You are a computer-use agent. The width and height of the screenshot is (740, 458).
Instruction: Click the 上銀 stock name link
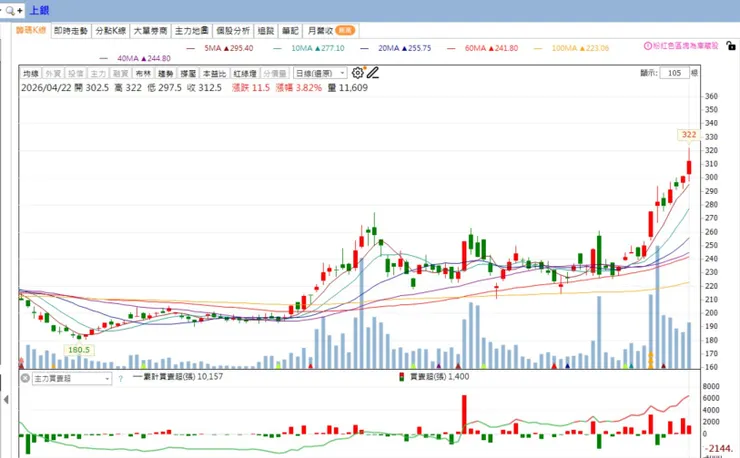point(39,10)
